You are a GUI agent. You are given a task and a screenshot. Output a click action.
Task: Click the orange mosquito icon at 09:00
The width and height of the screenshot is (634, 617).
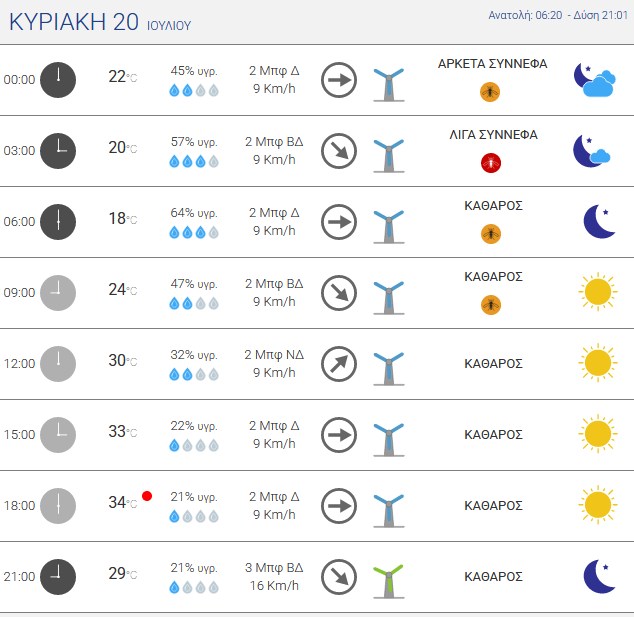(x=491, y=305)
